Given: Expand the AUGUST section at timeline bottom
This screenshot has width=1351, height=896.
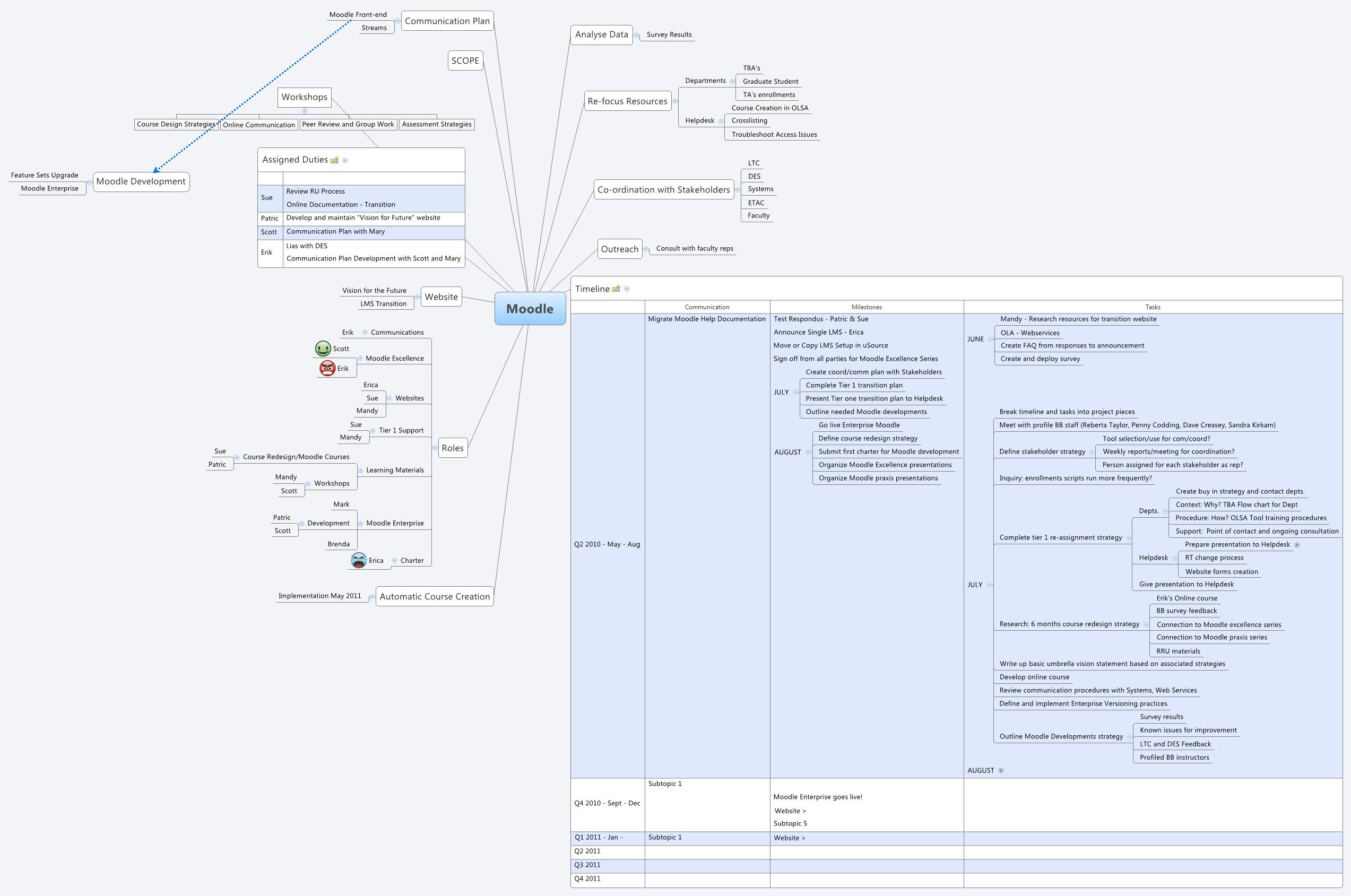Looking at the screenshot, I should click(x=1000, y=770).
